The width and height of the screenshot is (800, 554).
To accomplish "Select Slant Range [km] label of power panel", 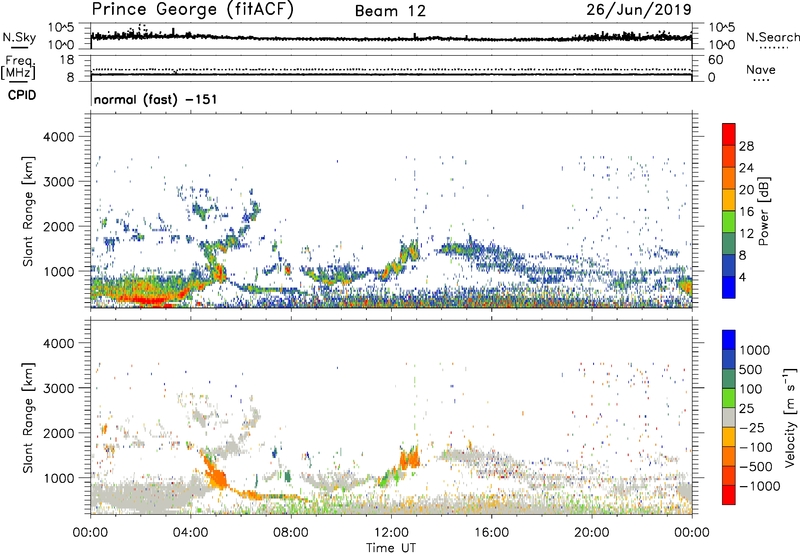I will click(28, 211).
